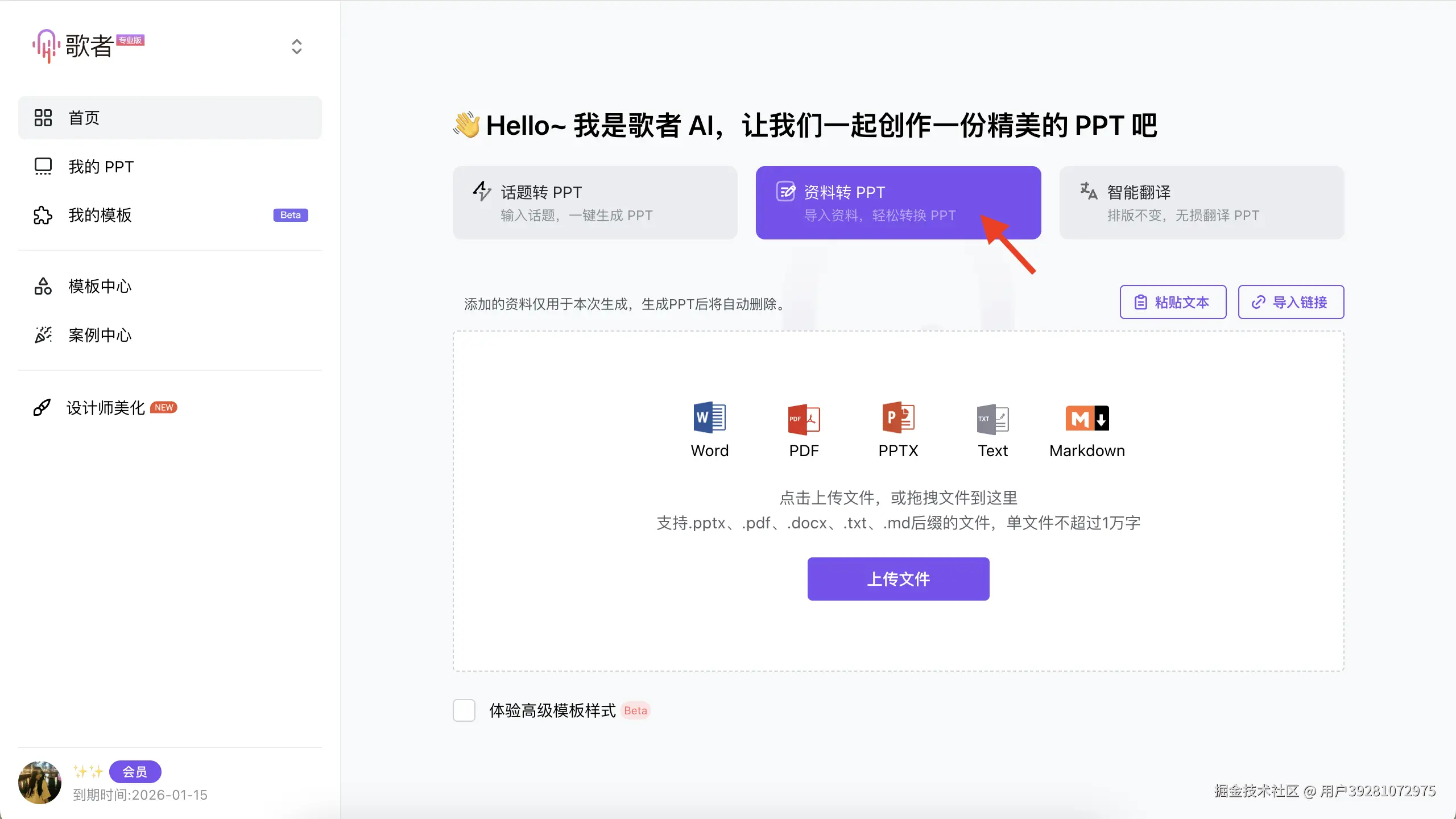
Task: Select the 智能翻译 tab
Action: click(1201, 202)
